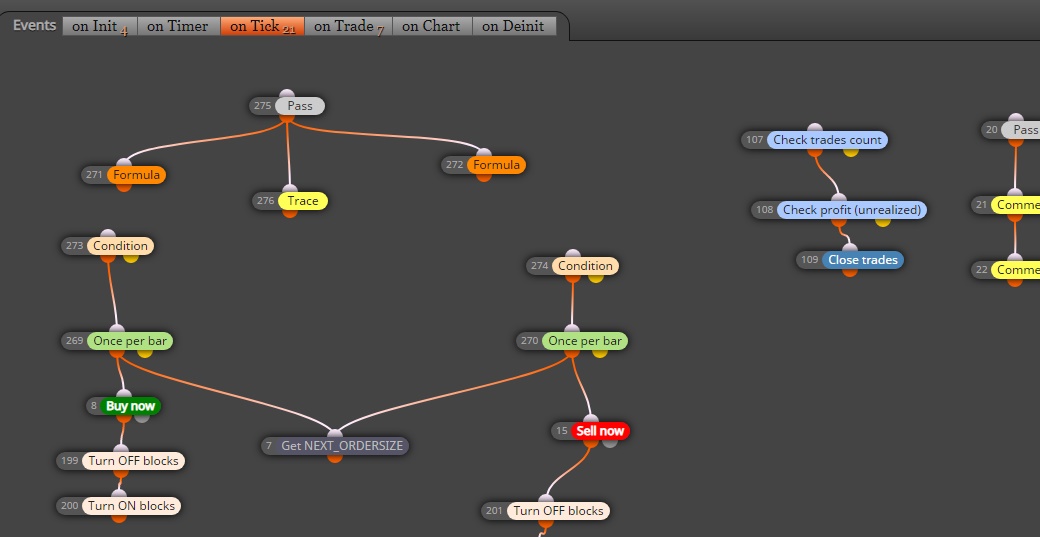This screenshot has height=537, width=1040.
Task: Click yellow output connector of Condition 274
Action: click(596, 278)
